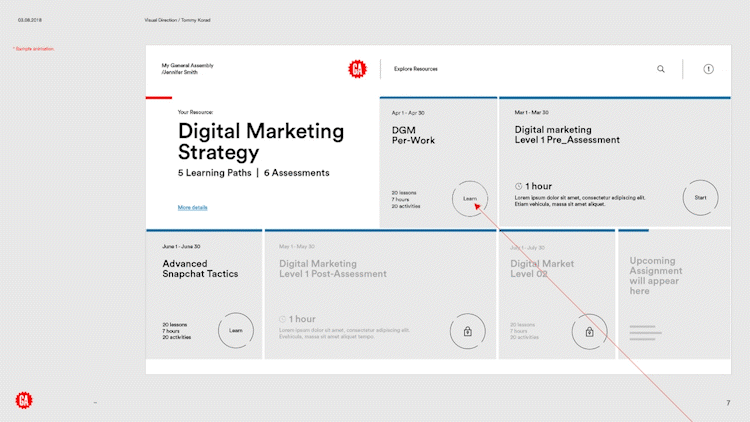Click the Your Resource label
Screen dimensions: 750x422
(x=195, y=112)
